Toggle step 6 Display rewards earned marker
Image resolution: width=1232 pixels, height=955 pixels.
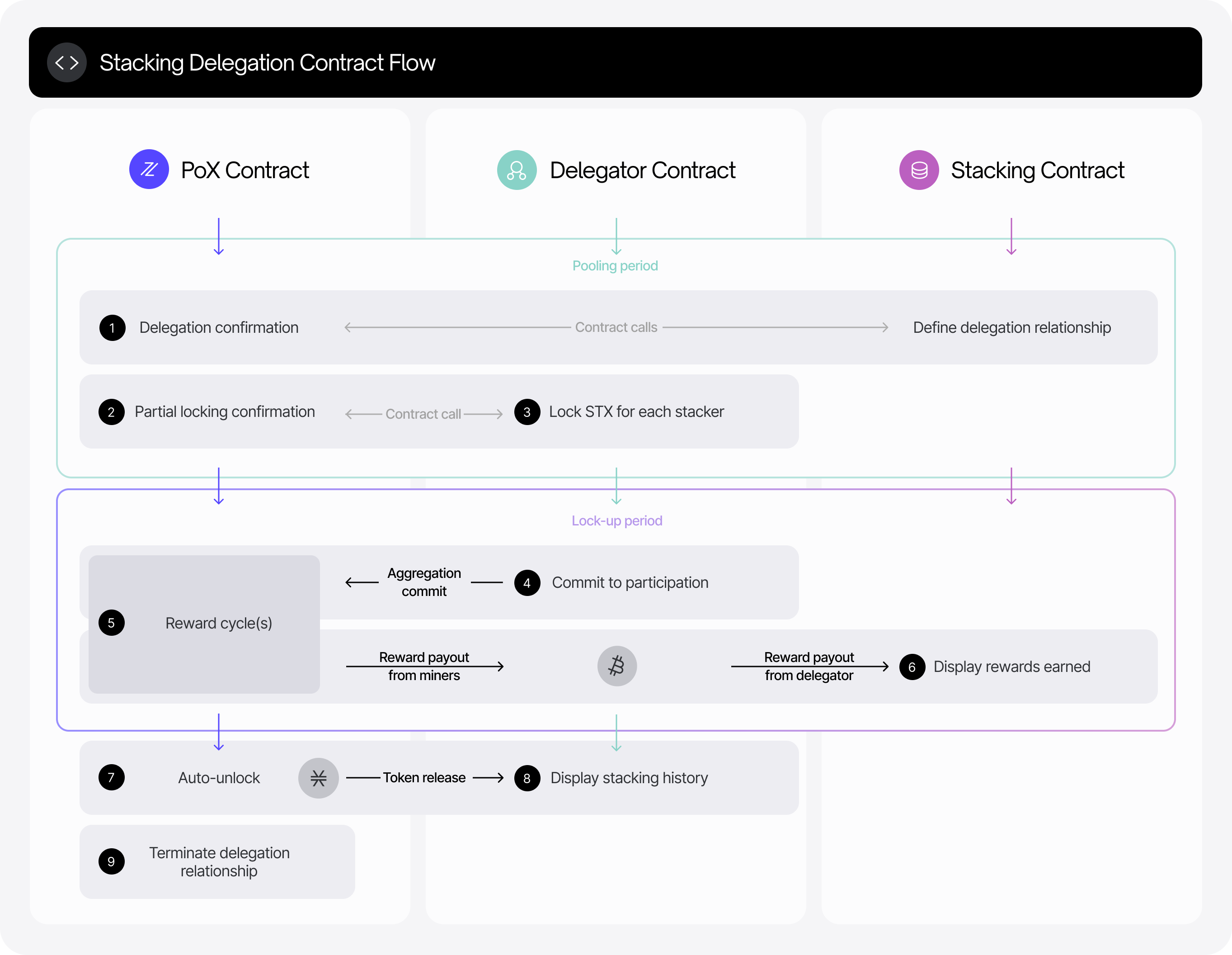coord(912,667)
